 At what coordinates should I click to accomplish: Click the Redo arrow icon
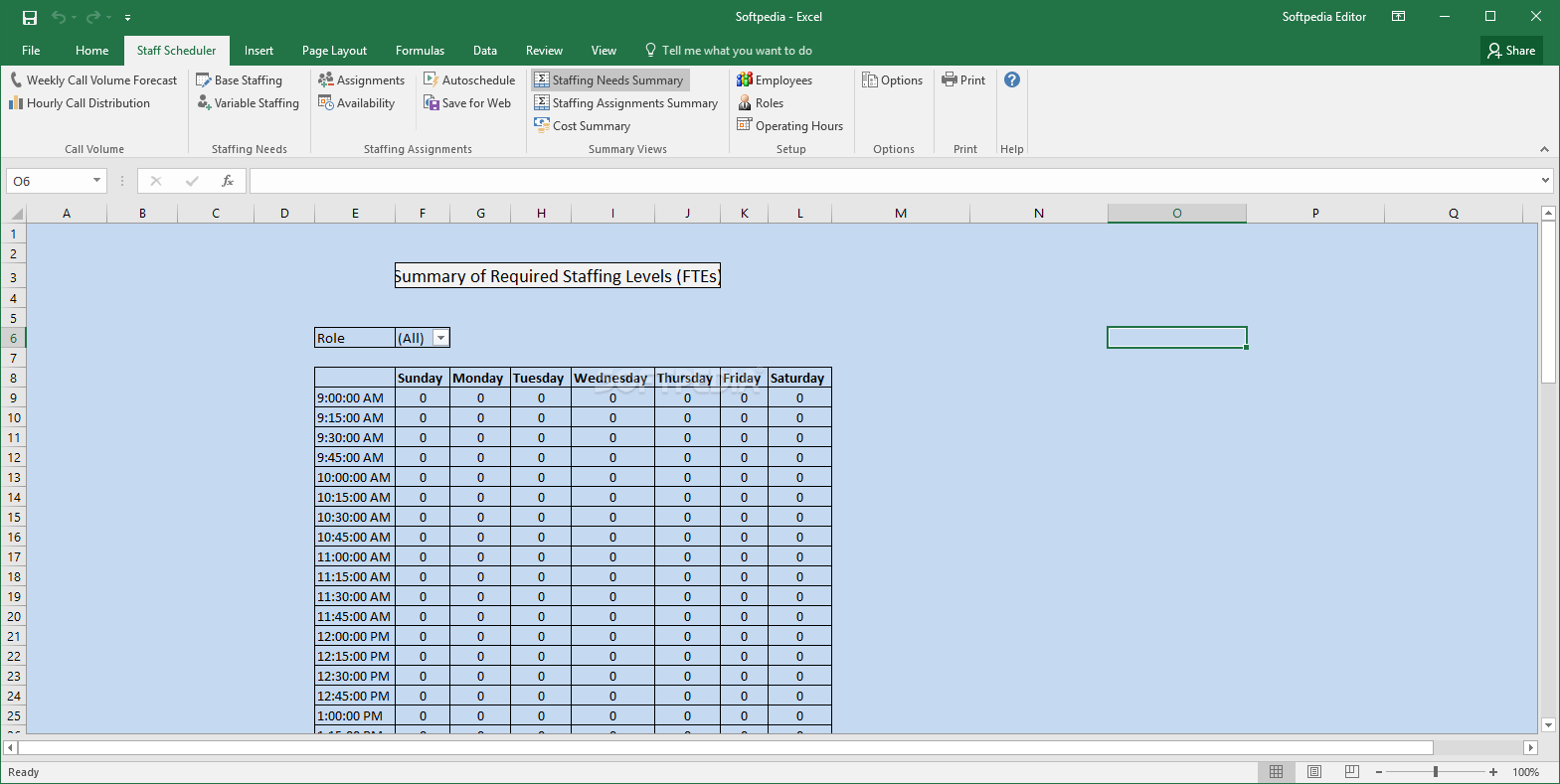click(93, 17)
